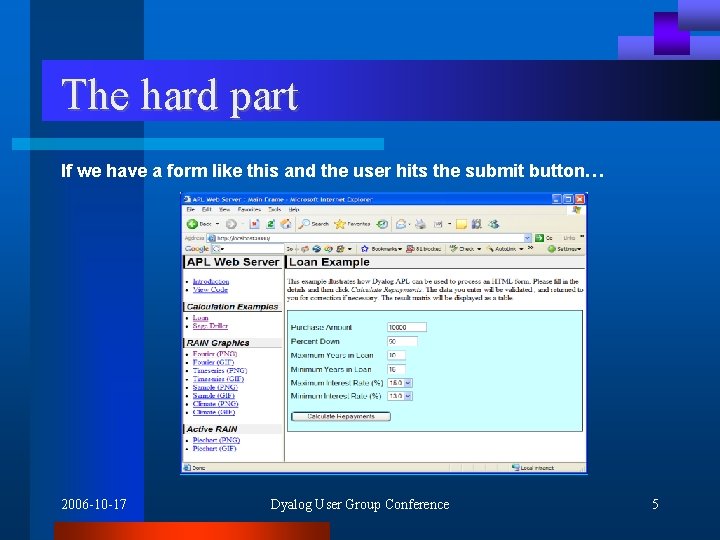The width and height of the screenshot is (720, 540).
Task: Open the Timeseries (PNG) link
Action: point(220,371)
